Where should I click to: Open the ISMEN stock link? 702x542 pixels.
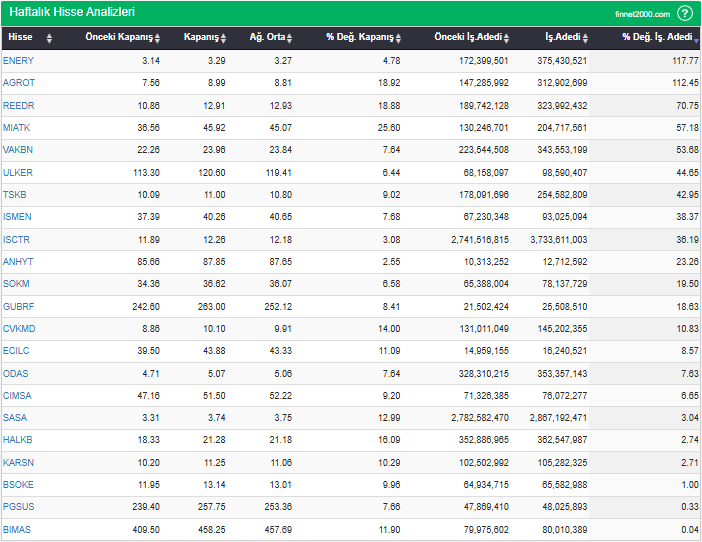(17, 217)
